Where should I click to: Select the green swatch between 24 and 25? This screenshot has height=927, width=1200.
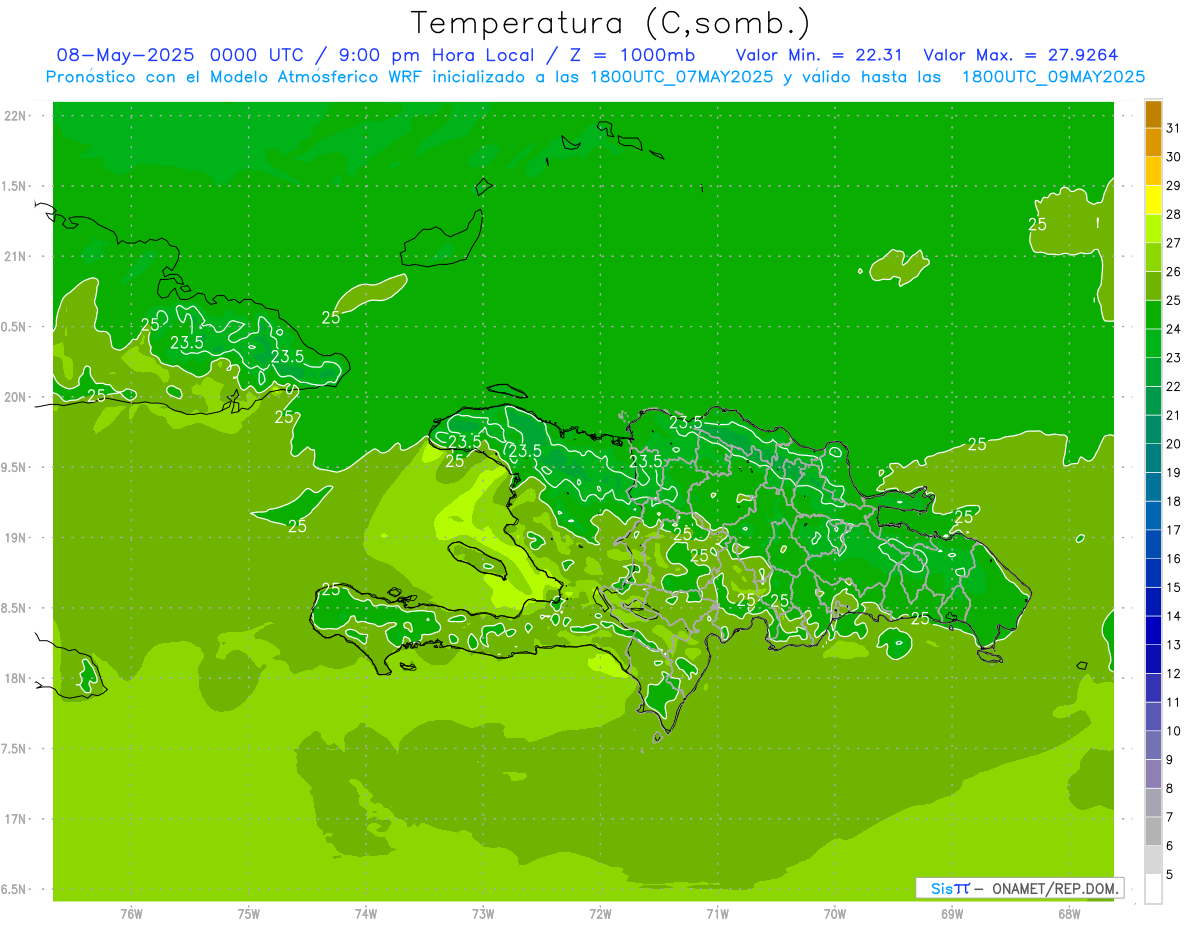click(x=1153, y=314)
